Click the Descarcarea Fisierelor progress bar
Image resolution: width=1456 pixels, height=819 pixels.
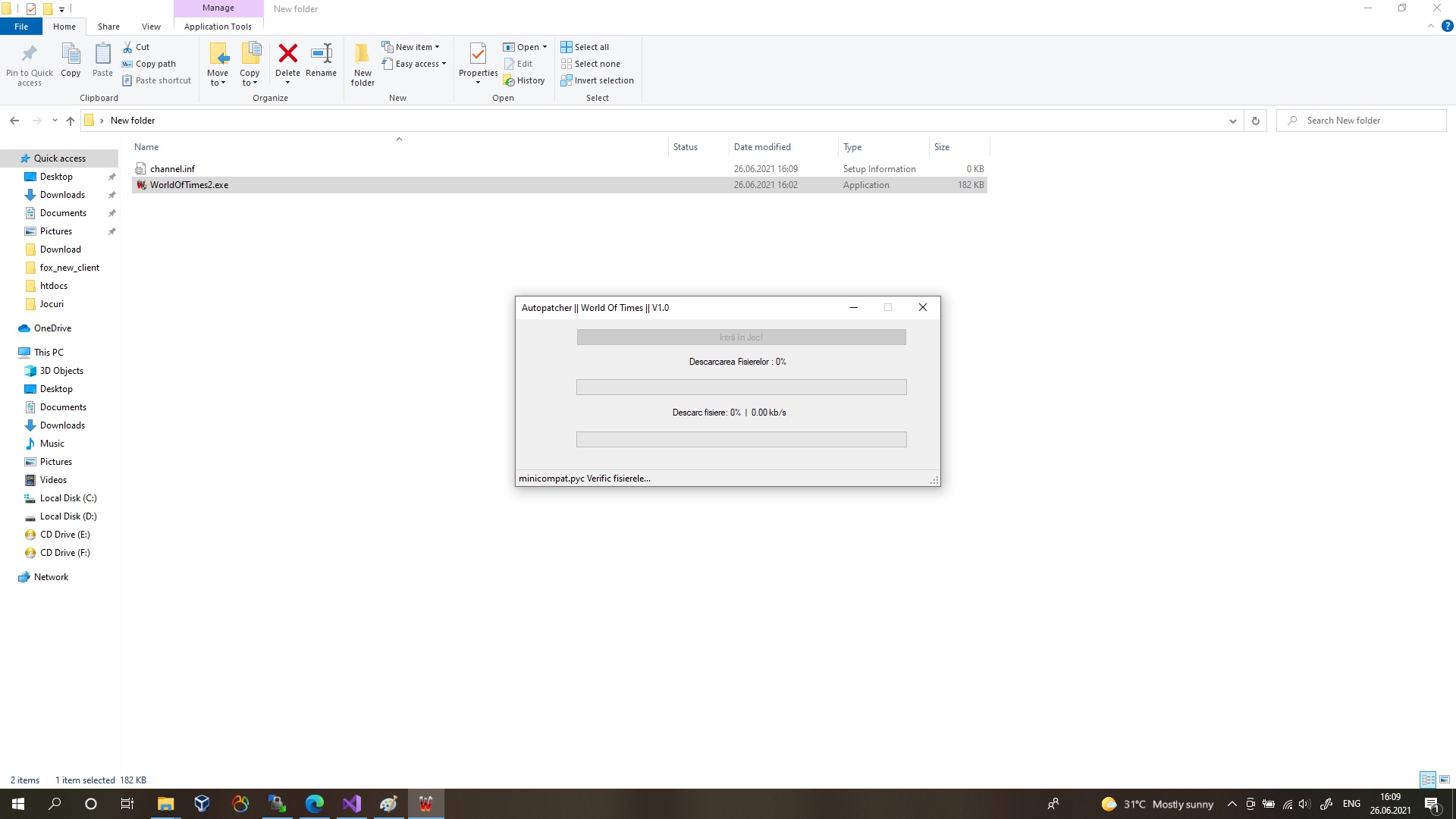(x=741, y=388)
